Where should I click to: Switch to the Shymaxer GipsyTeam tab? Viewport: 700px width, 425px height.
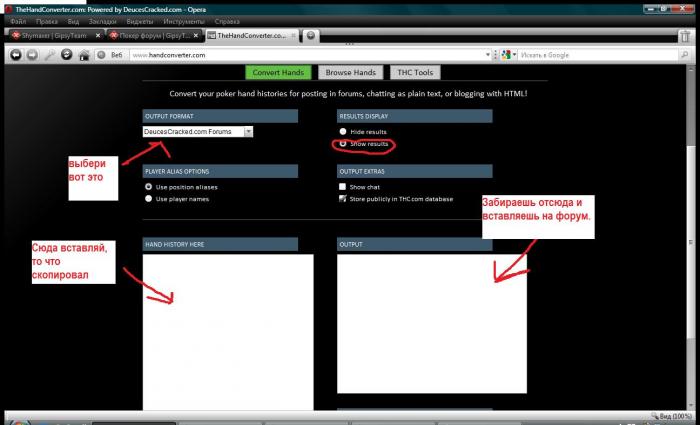point(55,36)
